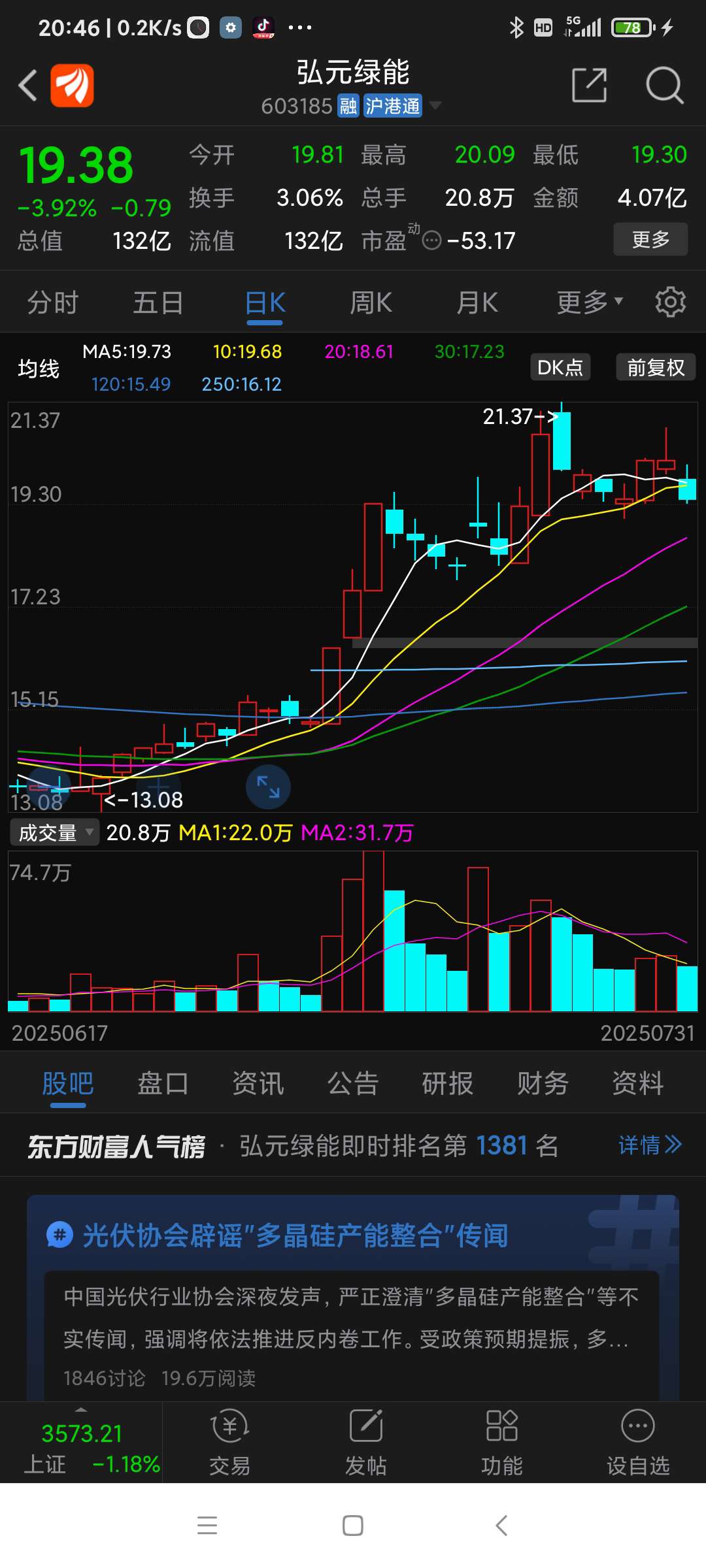Tap TikTok notification icon in status bar
706x1568 pixels.
[263, 27]
